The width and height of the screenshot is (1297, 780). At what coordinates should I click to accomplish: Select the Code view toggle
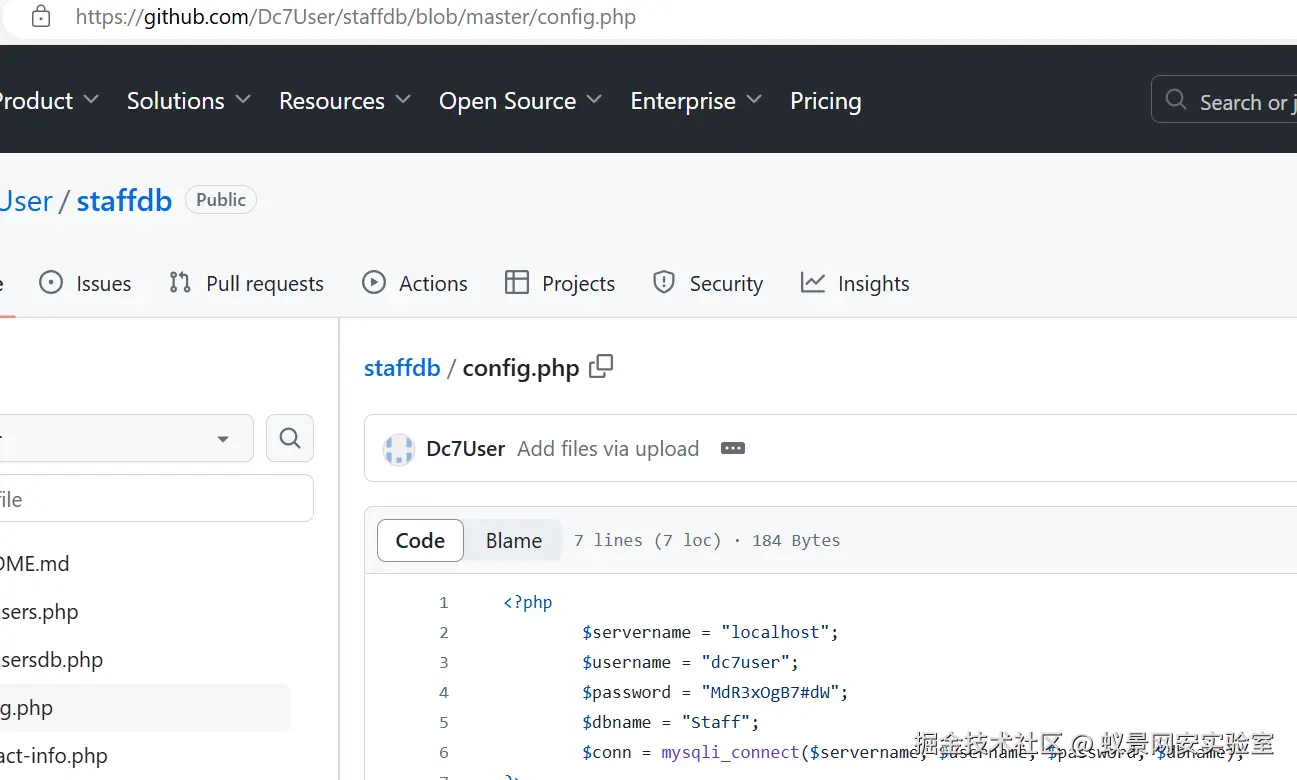click(x=420, y=541)
